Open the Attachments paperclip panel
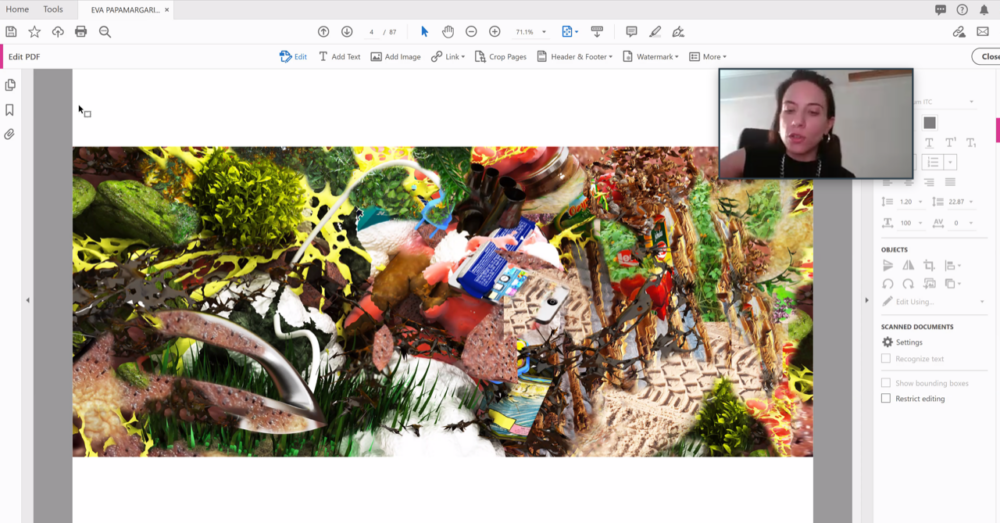 [10, 134]
